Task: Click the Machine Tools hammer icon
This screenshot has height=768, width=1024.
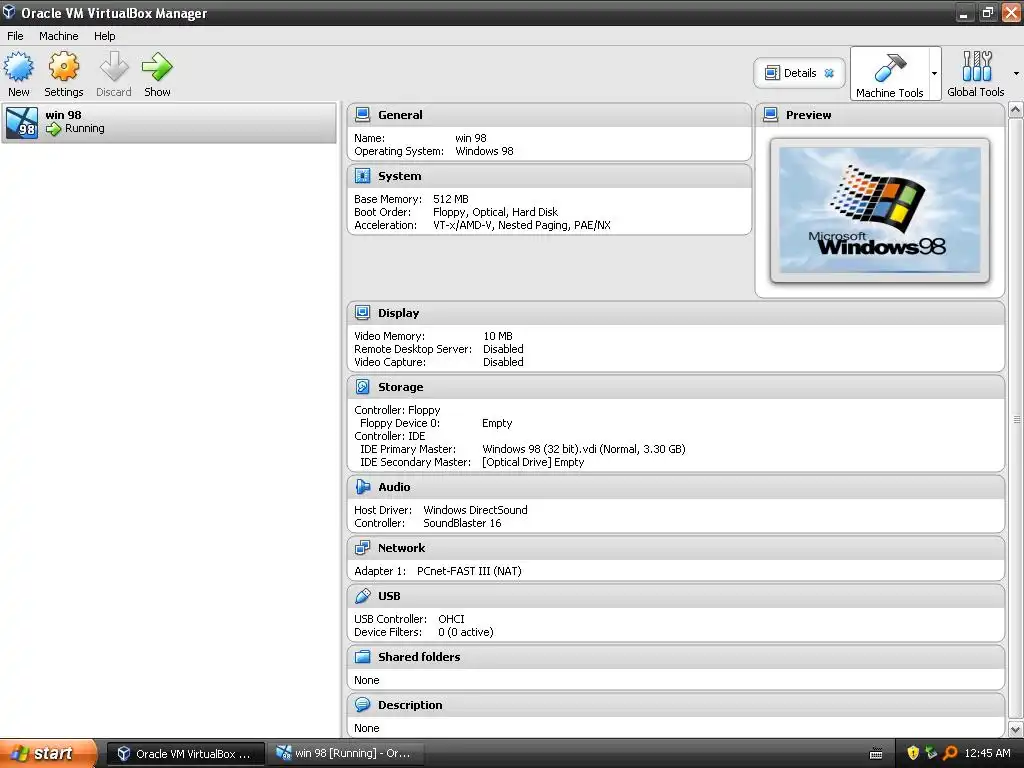Action: 889,68
